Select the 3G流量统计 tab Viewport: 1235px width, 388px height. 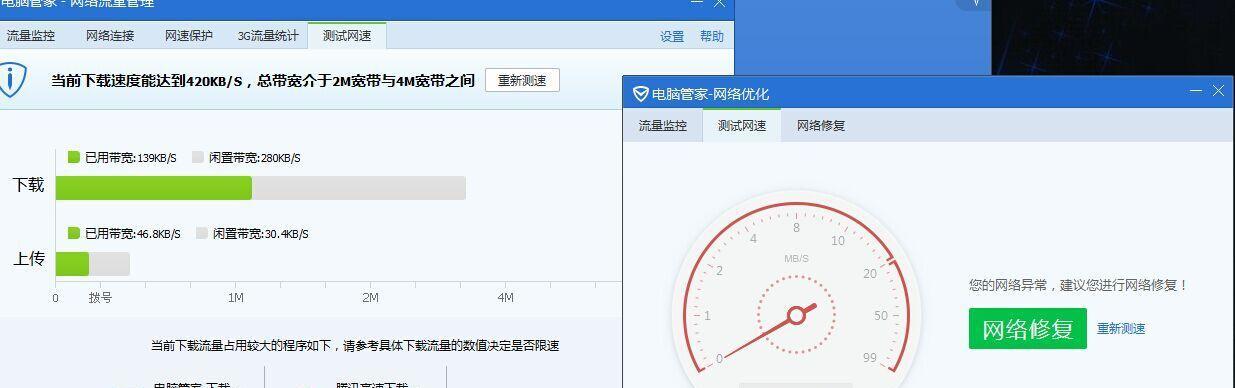pyautogui.click(x=268, y=36)
